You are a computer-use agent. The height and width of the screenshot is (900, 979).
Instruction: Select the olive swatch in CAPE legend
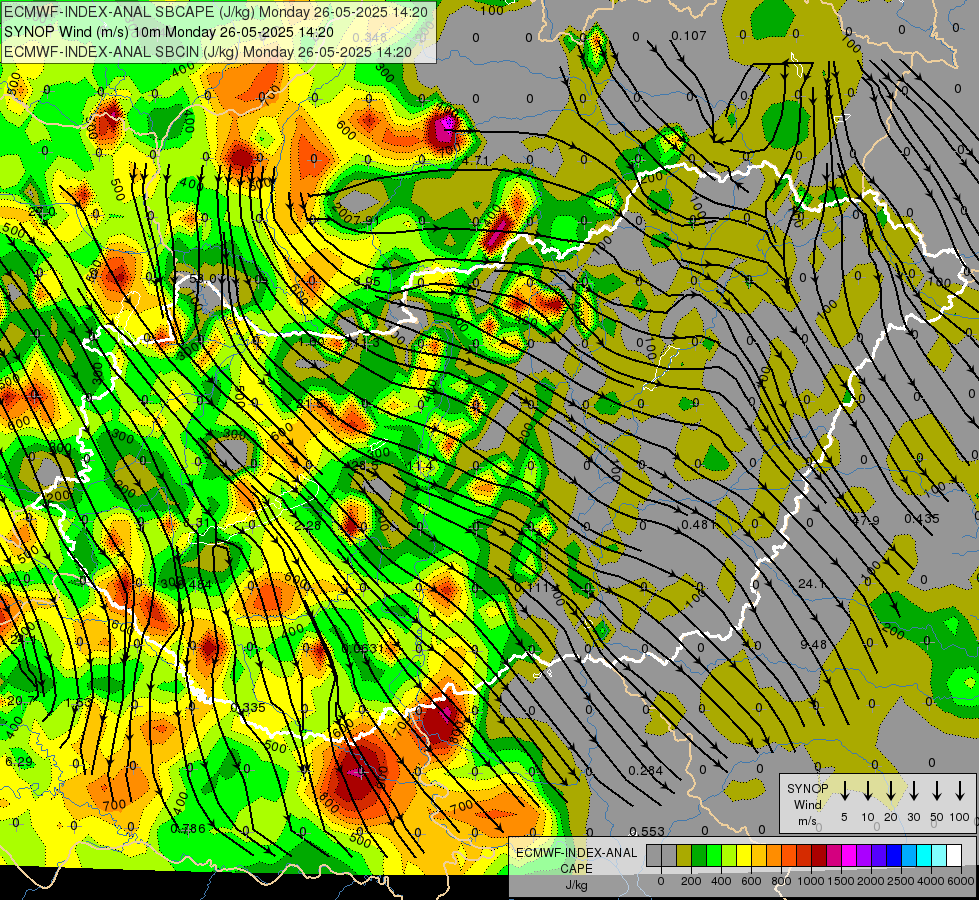tap(684, 856)
